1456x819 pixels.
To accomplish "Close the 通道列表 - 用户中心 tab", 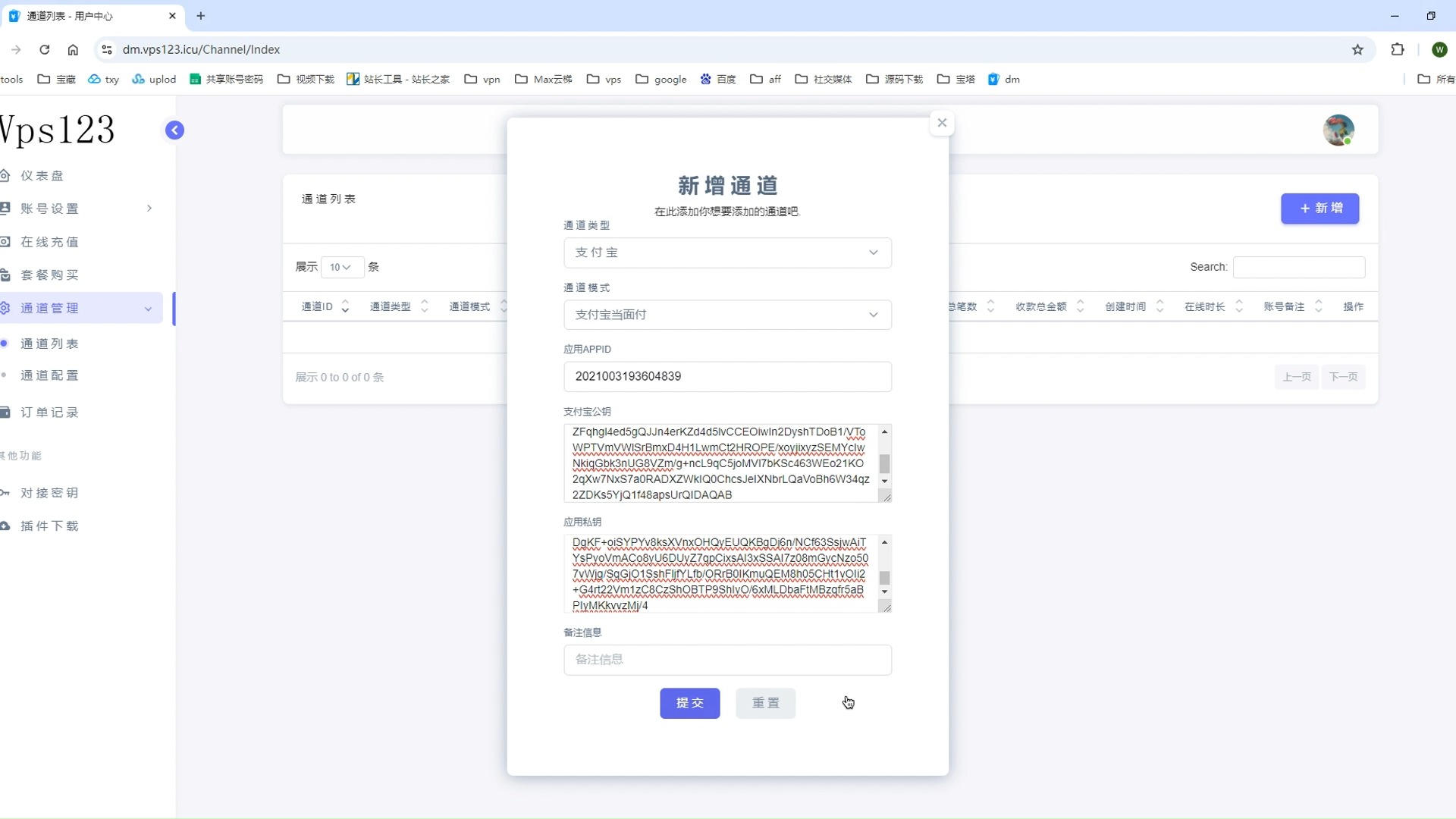I will (172, 16).
